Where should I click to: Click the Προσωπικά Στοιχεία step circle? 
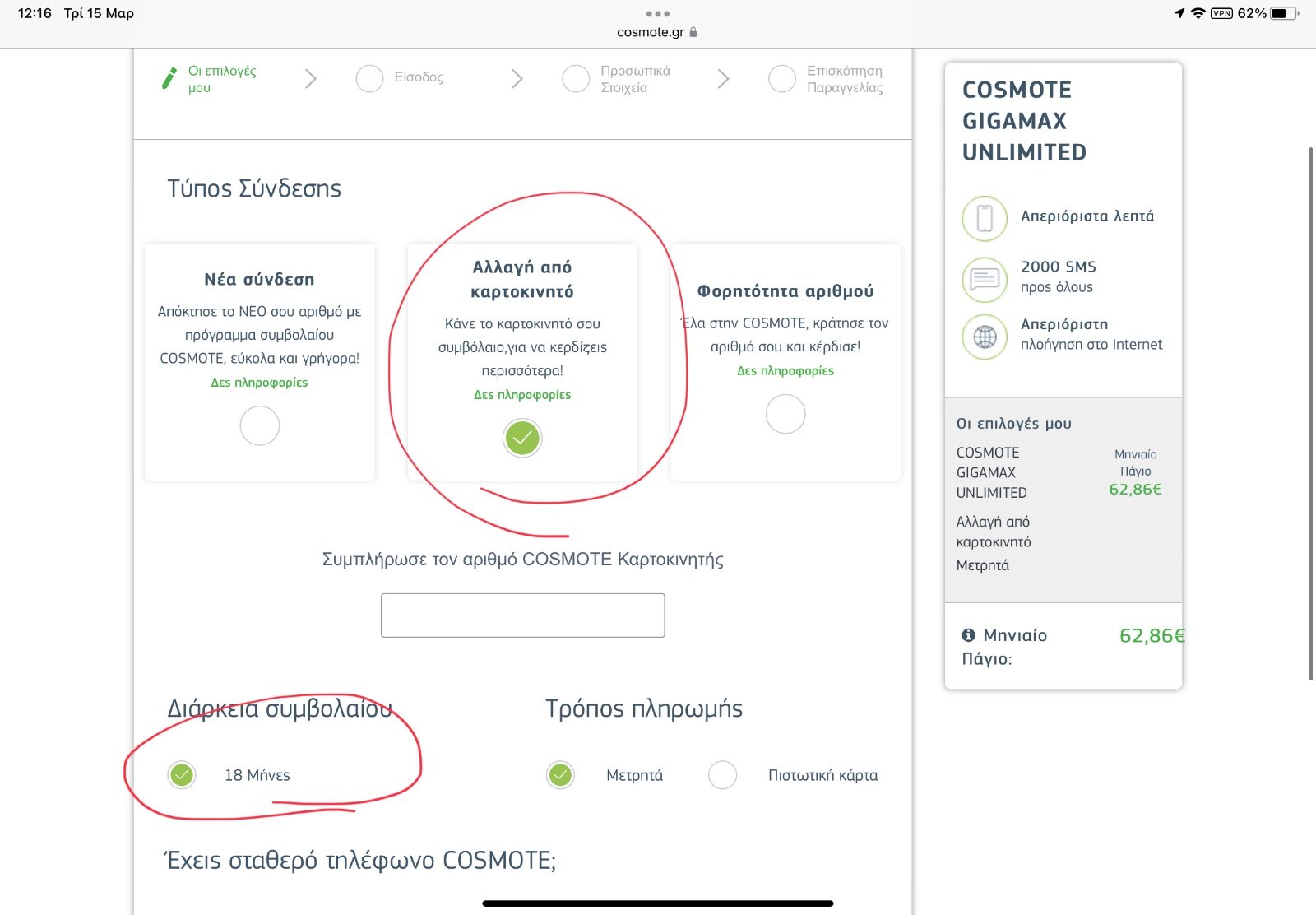coord(576,79)
